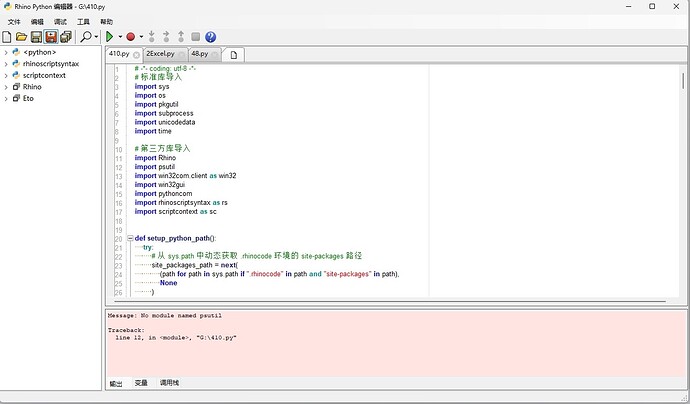Open the 调试 menu
This screenshot has width=690, height=404.
[x=60, y=22]
